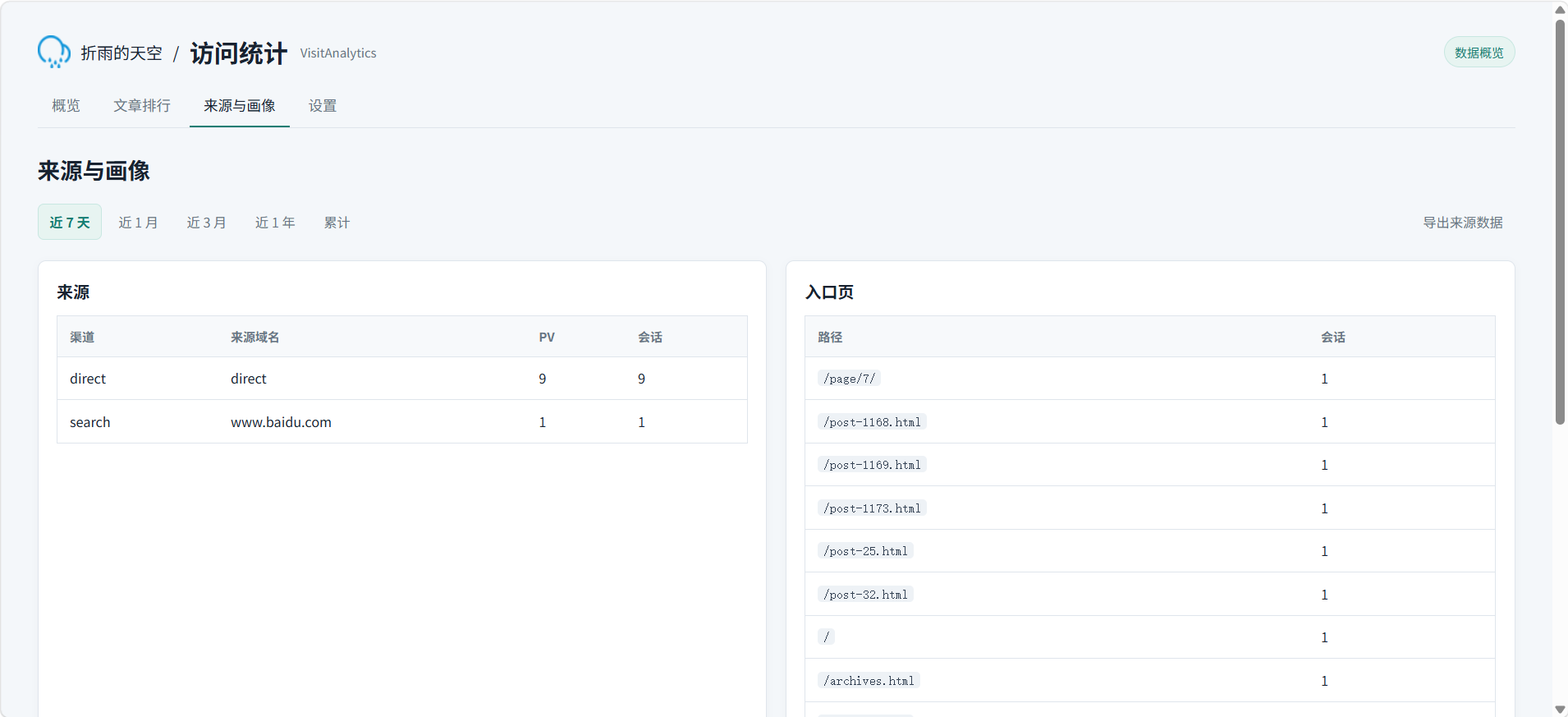Click the /page/7/ path tag
Image resolution: width=1568 pixels, height=717 pixels.
pos(849,379)
